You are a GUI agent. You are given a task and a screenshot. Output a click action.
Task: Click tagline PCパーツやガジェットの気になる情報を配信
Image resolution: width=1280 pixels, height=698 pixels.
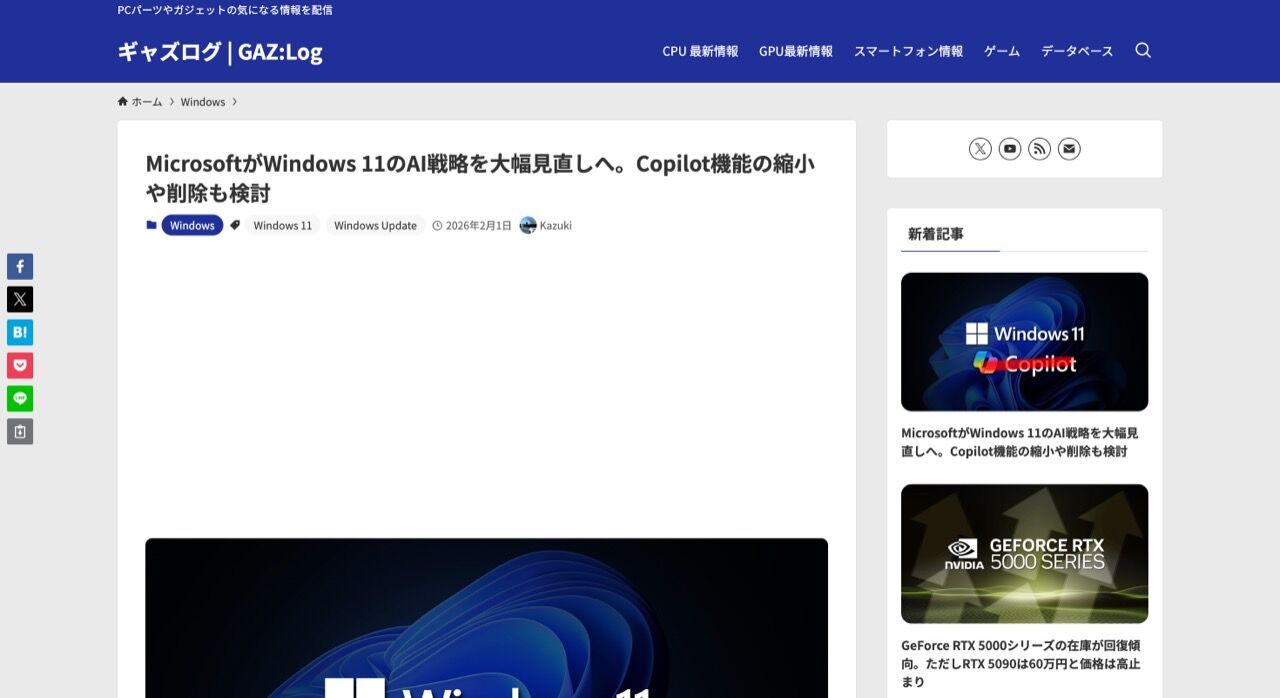tap(225, 10)
